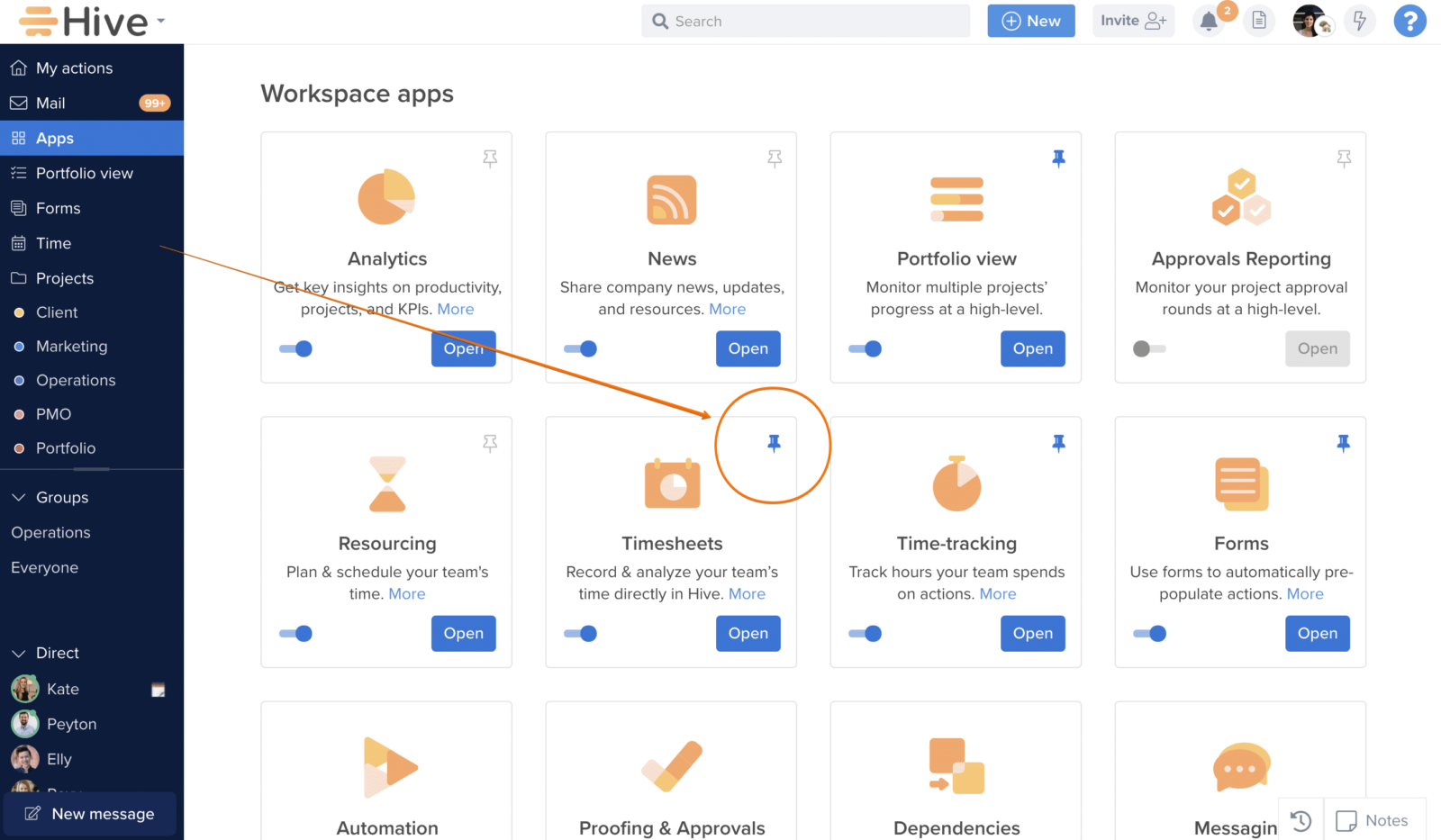
Task: Open the Hive workspace dropdown arrow
Action: 161,20
